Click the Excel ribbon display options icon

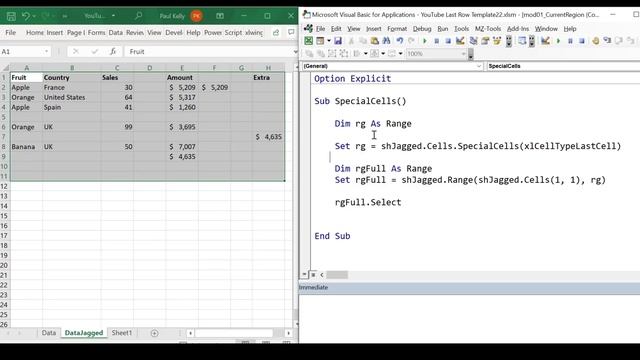[x=220, y=16]
